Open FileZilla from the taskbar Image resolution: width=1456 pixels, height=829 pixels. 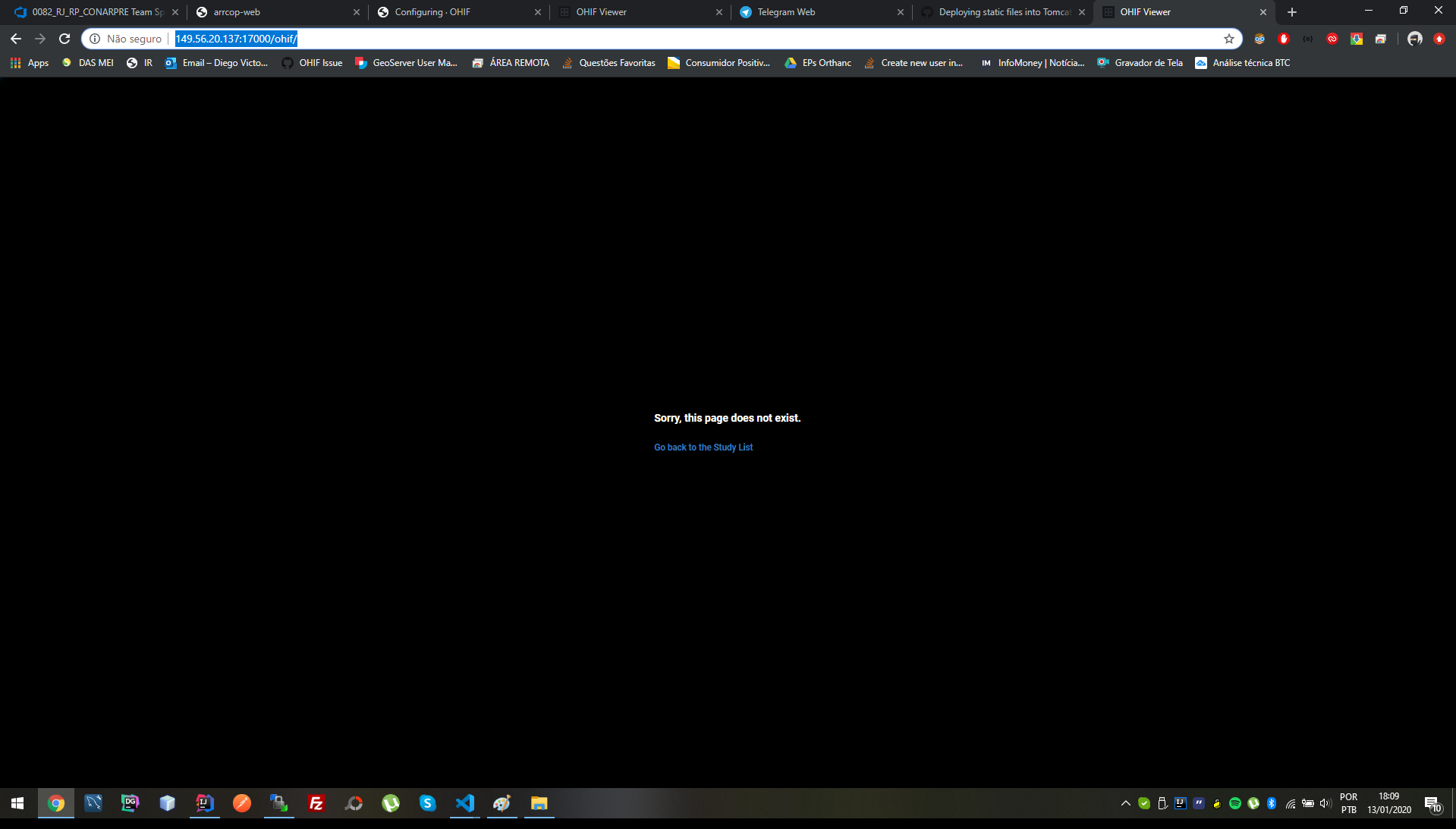click(x=316, y=803)
